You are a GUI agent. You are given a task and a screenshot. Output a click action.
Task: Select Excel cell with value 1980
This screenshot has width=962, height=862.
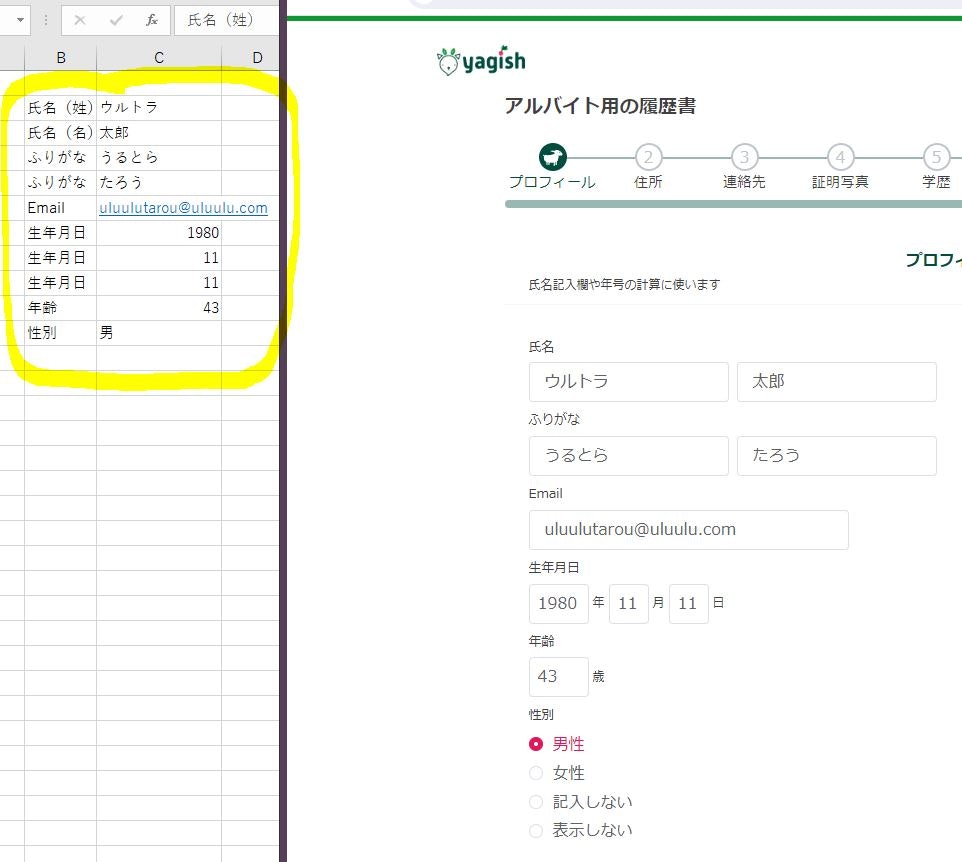click(x=159, y=233)
